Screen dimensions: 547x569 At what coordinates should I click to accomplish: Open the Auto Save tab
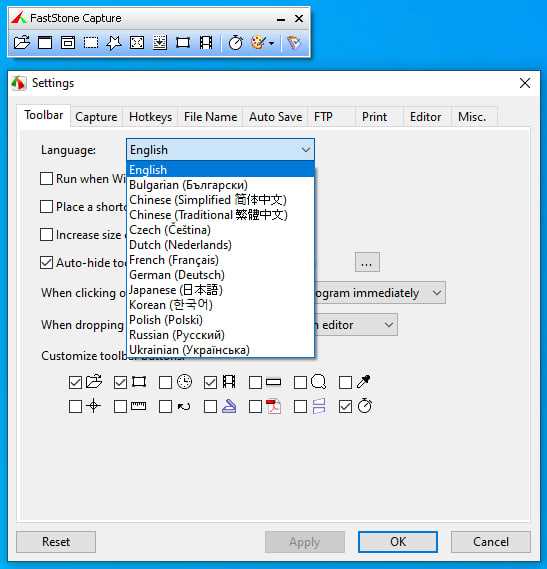pyautogui.click(x=275, y=117)
